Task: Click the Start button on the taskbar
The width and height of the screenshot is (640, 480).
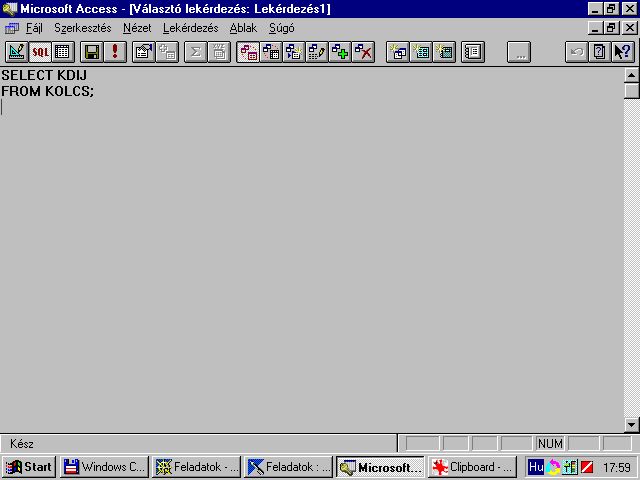Action: coord(29,467)
